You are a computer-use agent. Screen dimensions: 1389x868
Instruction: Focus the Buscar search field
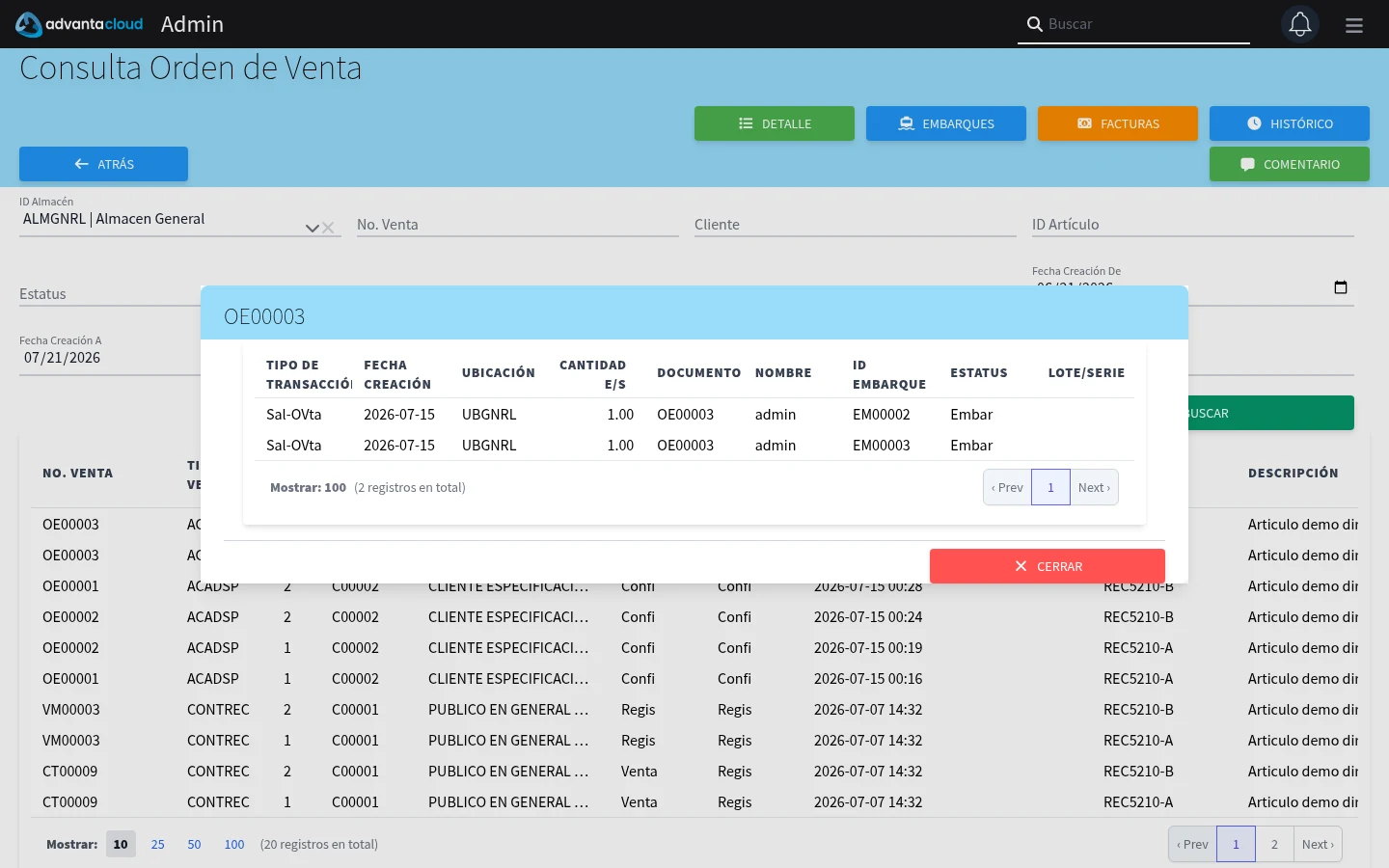1148,24
